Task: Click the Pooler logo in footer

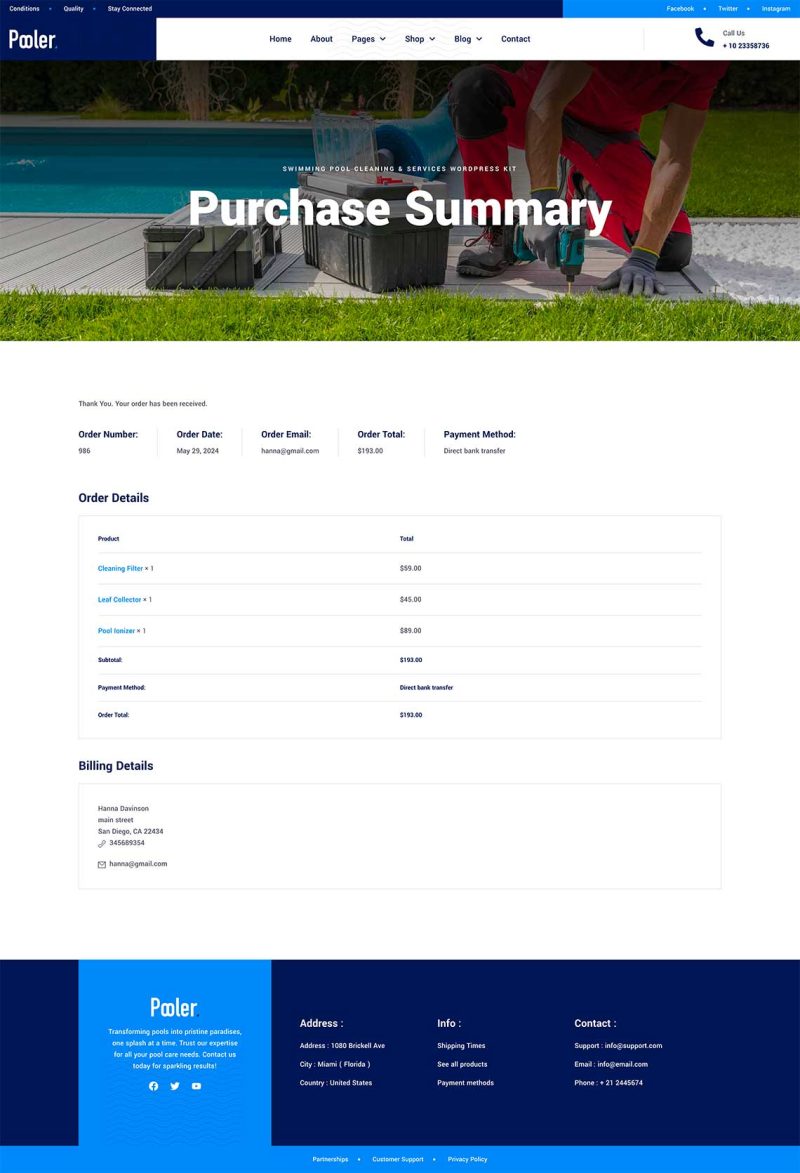Action: tap(174, 1007)
